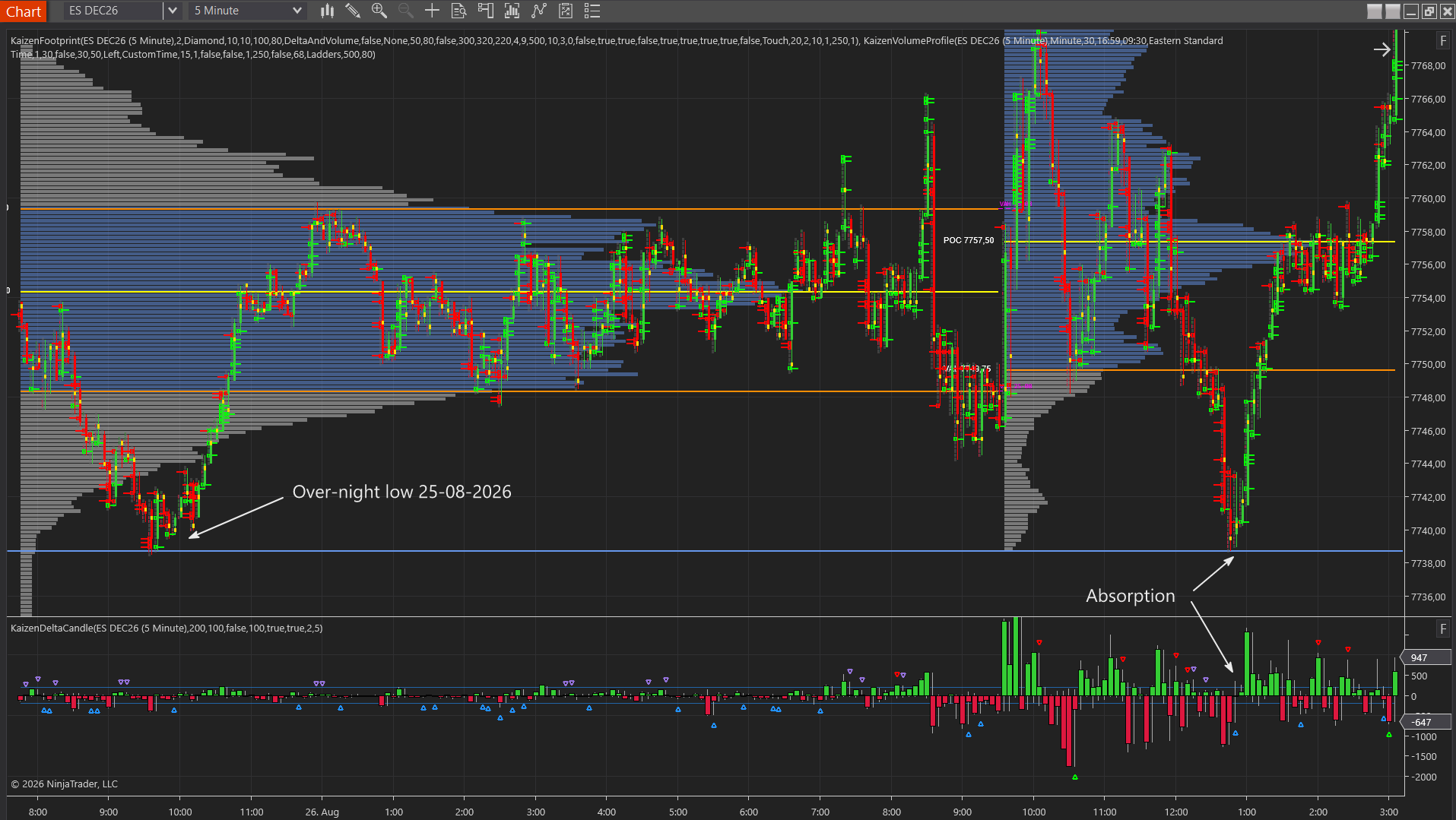Click the F button on delta panel
This screenshot has height=820, width=1456.
(x=1442, y=628)
